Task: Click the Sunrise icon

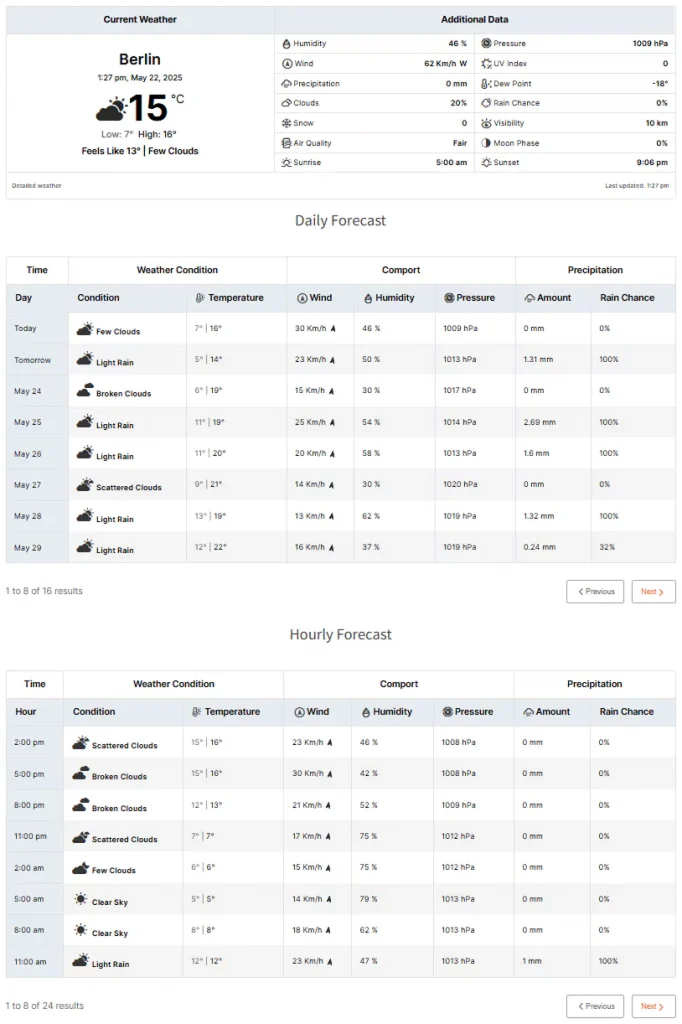Action: (286, 163)
